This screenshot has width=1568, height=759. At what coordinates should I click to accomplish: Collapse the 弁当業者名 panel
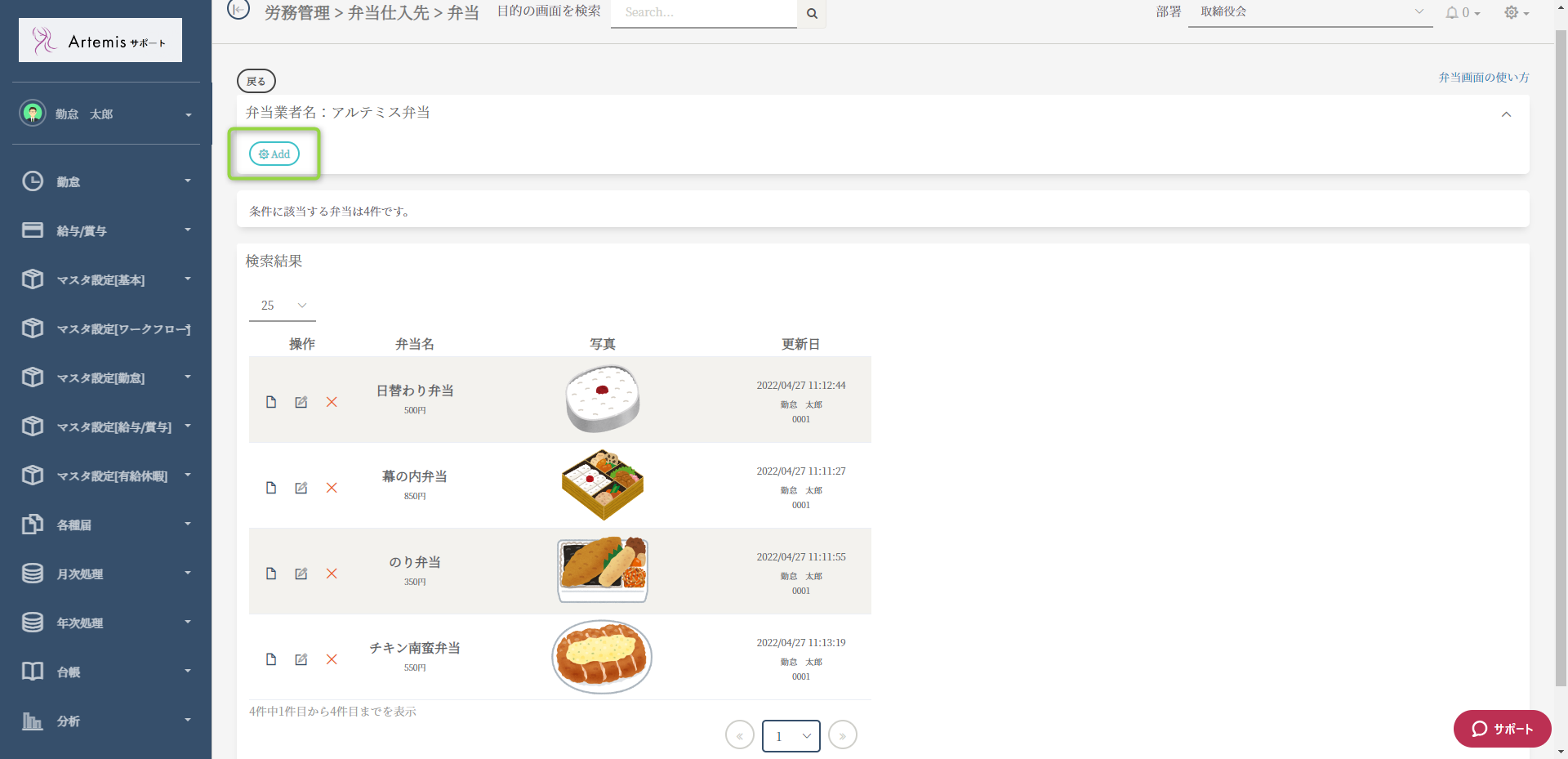tap(1506, 114)
